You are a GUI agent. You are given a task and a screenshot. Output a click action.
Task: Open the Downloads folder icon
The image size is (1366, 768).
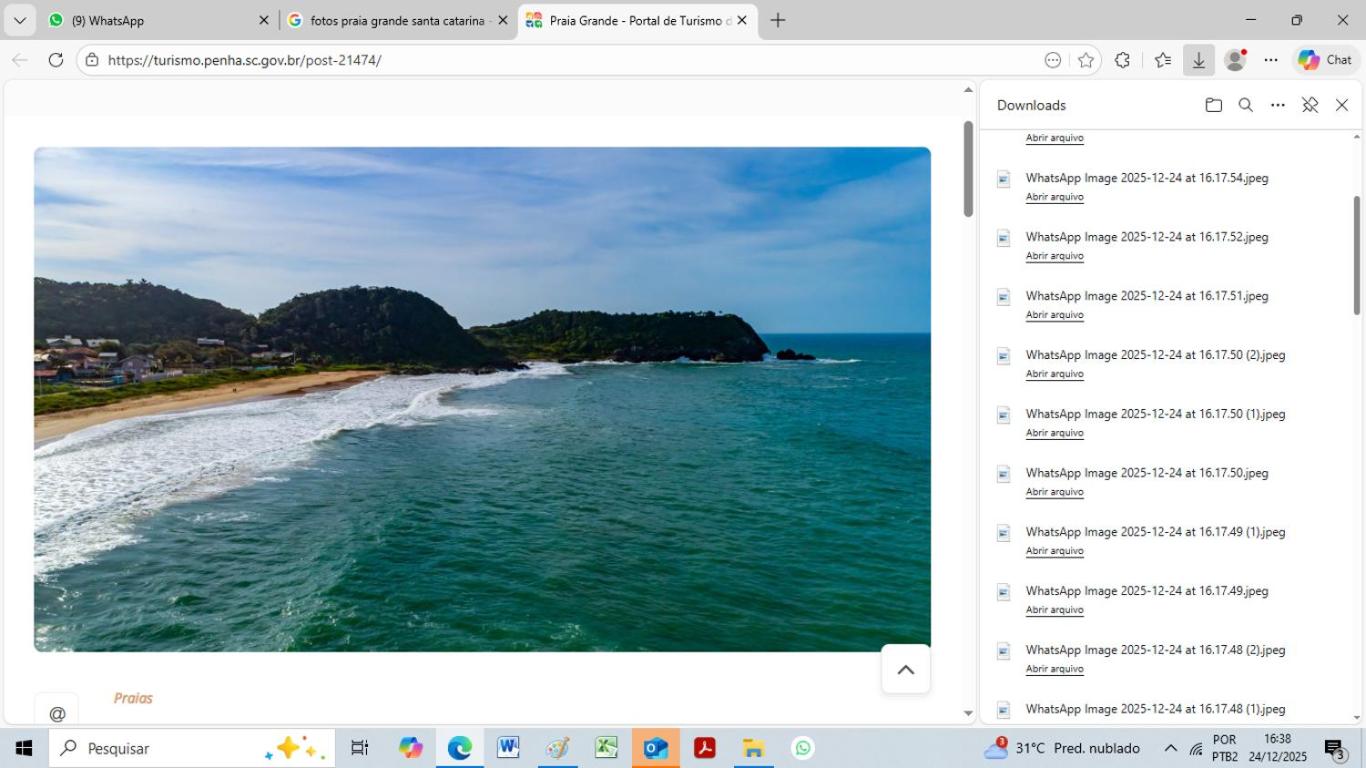pyautogui.click(x=1213, y=105)
